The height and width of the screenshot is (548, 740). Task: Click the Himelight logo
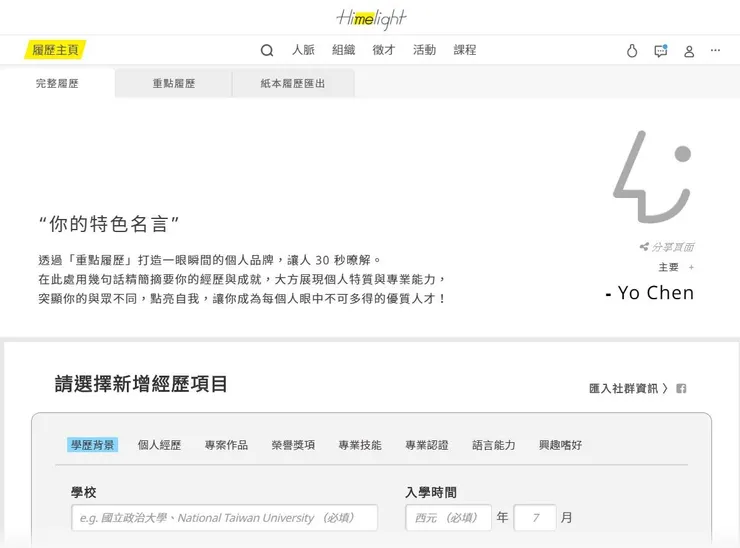371,19
